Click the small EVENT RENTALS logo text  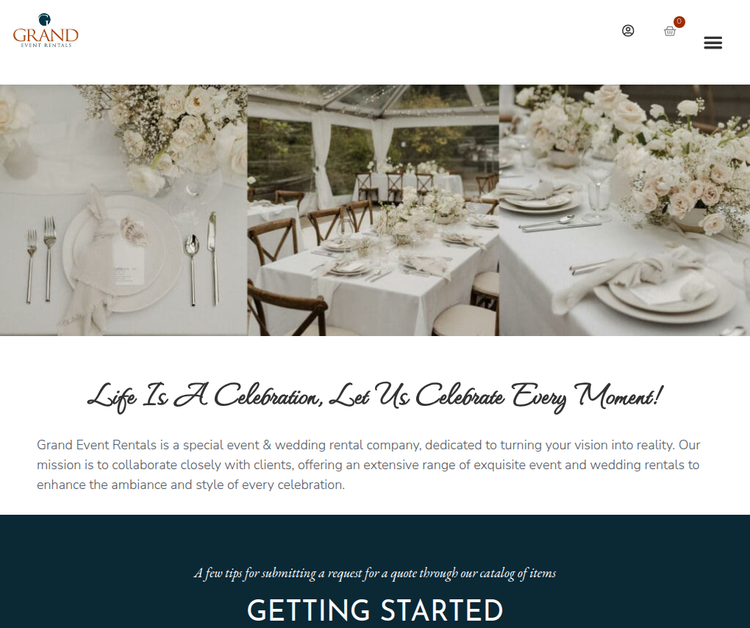(46, 45)
